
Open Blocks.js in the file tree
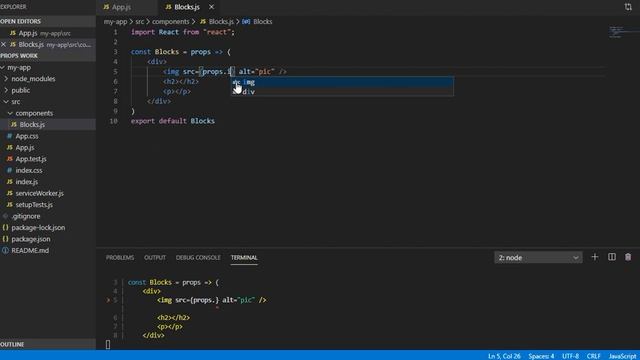[48, 124]
